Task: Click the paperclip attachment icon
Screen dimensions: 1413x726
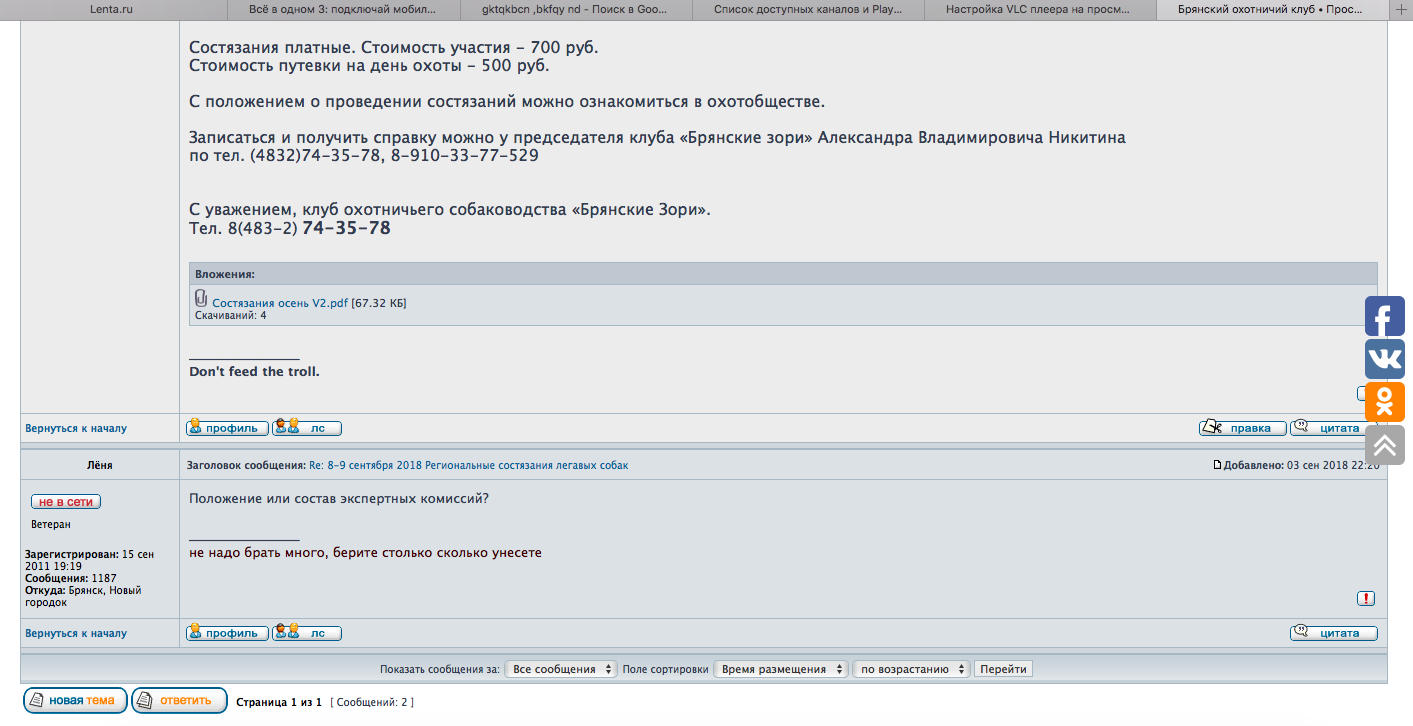Action: [201, 298]
